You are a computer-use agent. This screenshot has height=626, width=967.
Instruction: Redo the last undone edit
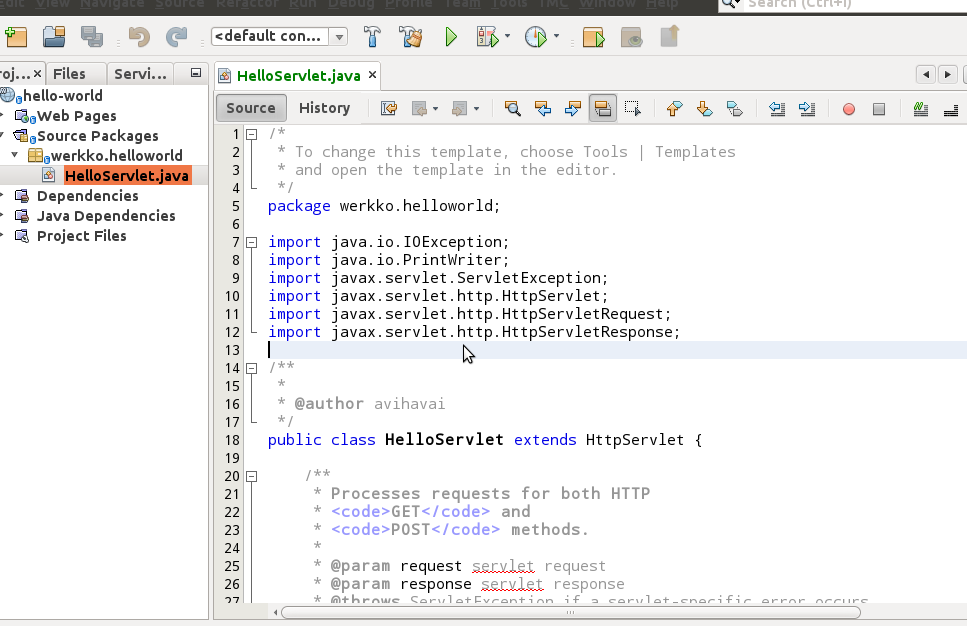[x=176, y=37]
